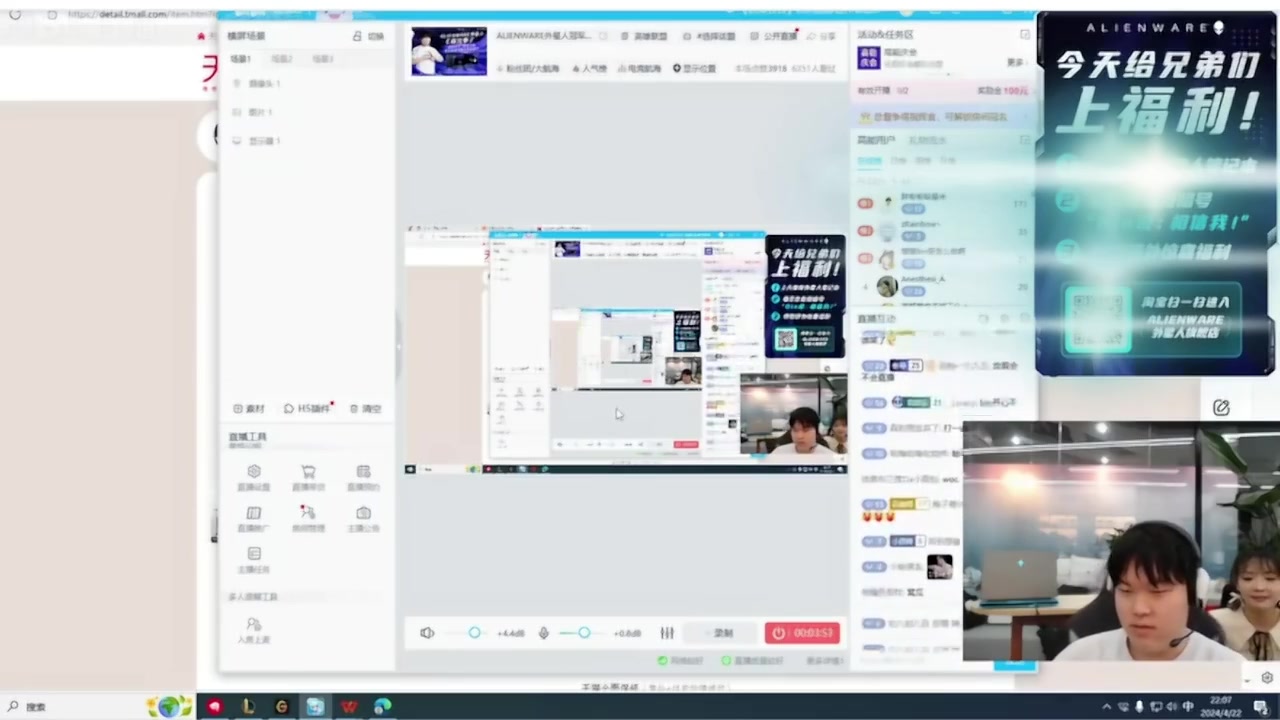Image resolution: width=1280 pixels, height=720 pixels.
Task: Switch to 场景2 tab
Action: (282, 59)
